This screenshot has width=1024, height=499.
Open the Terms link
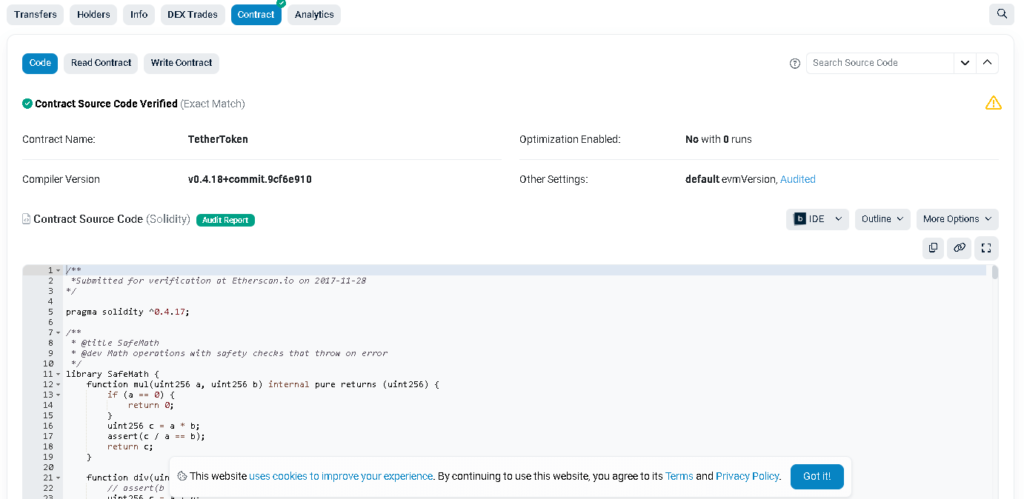[x=679, y=476]
